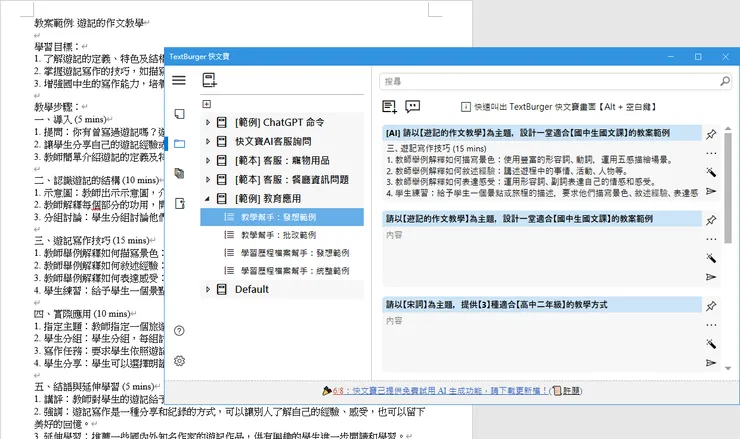Open the free AI trial update link

point(440,390)
